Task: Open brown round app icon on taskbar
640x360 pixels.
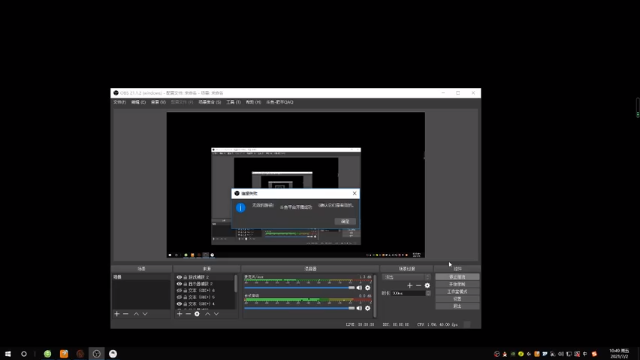Action: tap(80, 354)
